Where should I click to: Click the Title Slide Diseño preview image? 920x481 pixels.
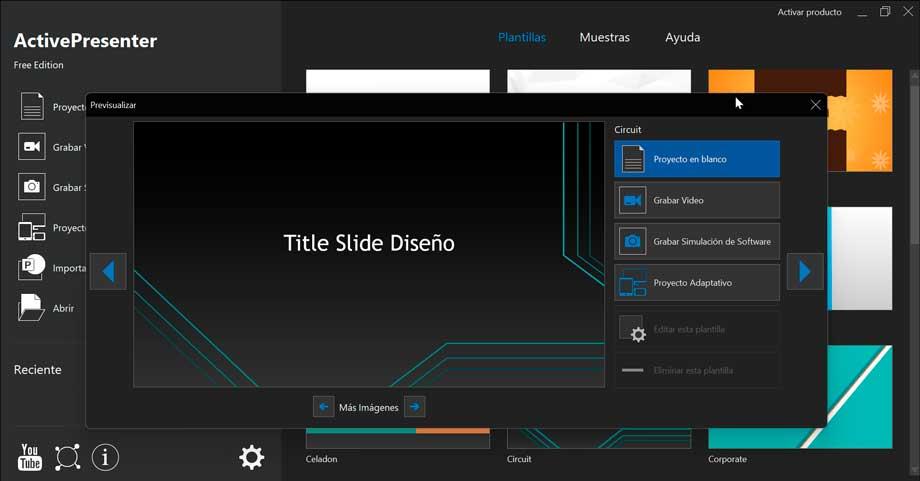(x=369, y=254)
